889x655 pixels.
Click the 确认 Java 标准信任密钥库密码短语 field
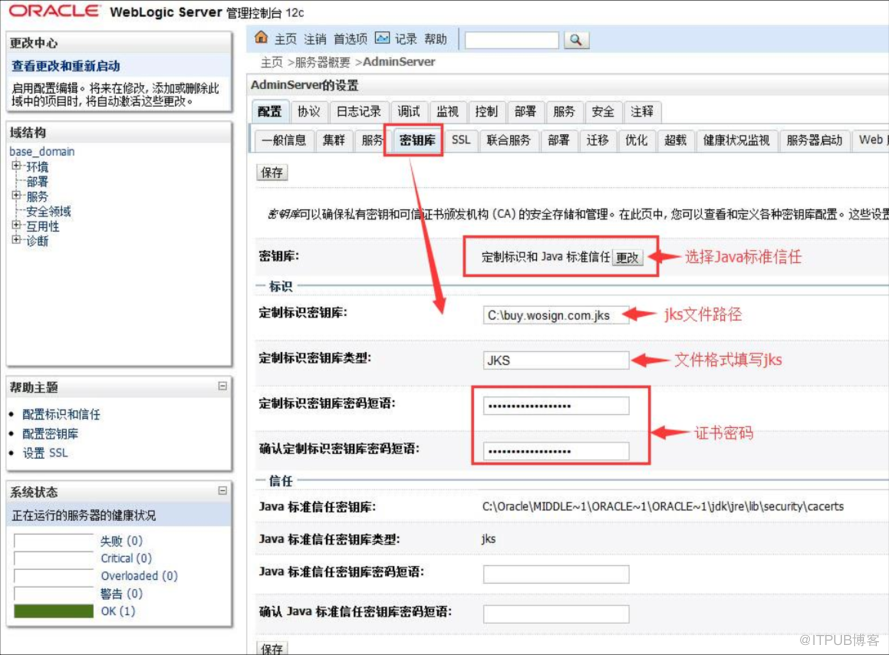(556, 614)
